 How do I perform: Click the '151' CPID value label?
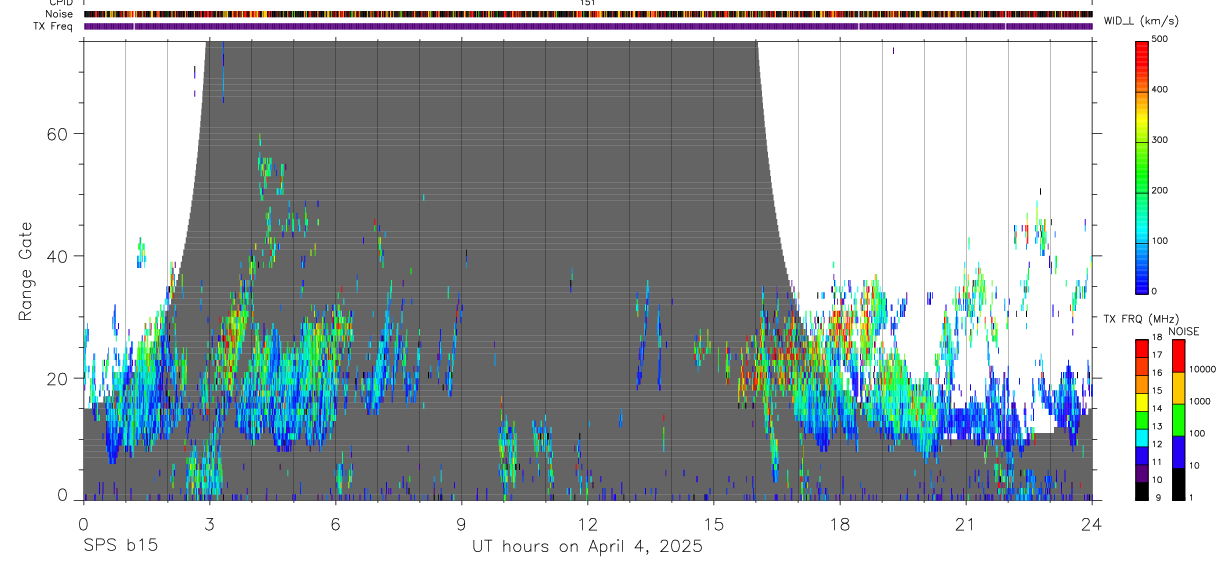[x=588, y=3]
